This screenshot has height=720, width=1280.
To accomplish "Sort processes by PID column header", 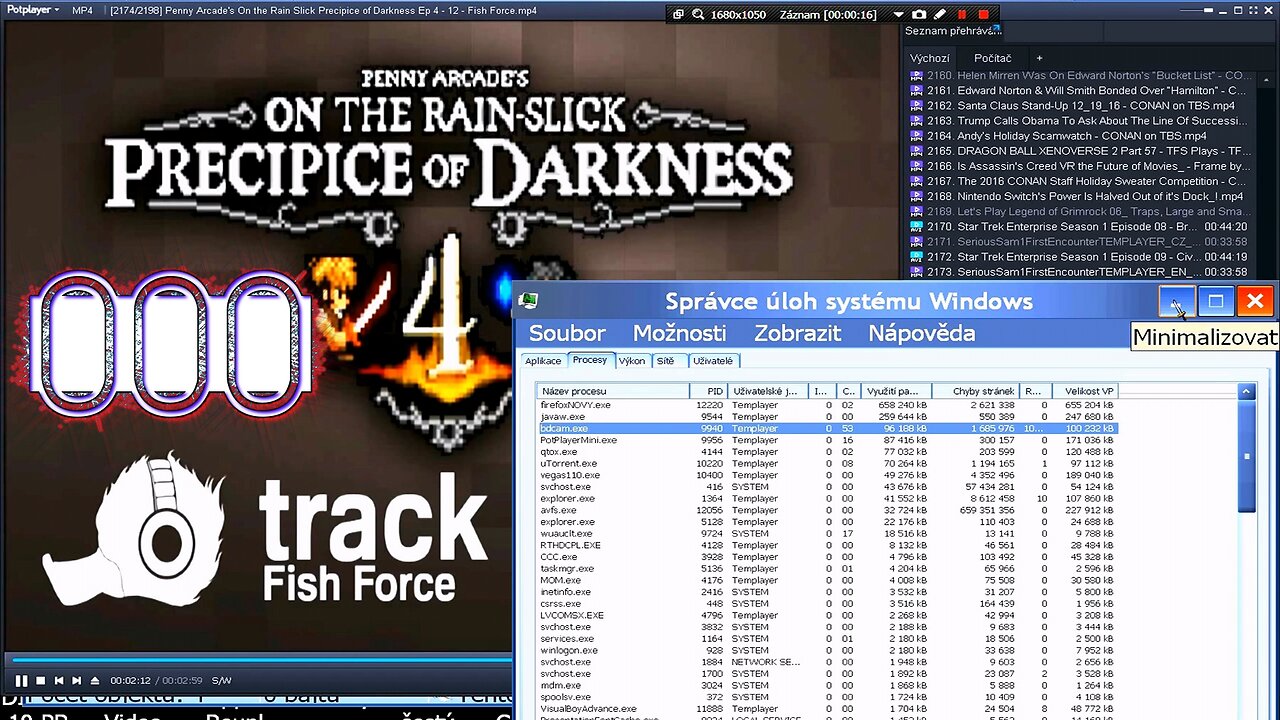I will (708, 391).
